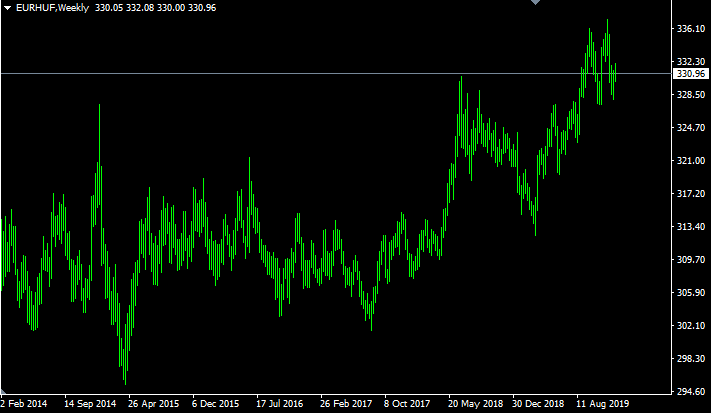
Task: Click the 14 Sep 2014 date label
Action: [x=90, y=403]
